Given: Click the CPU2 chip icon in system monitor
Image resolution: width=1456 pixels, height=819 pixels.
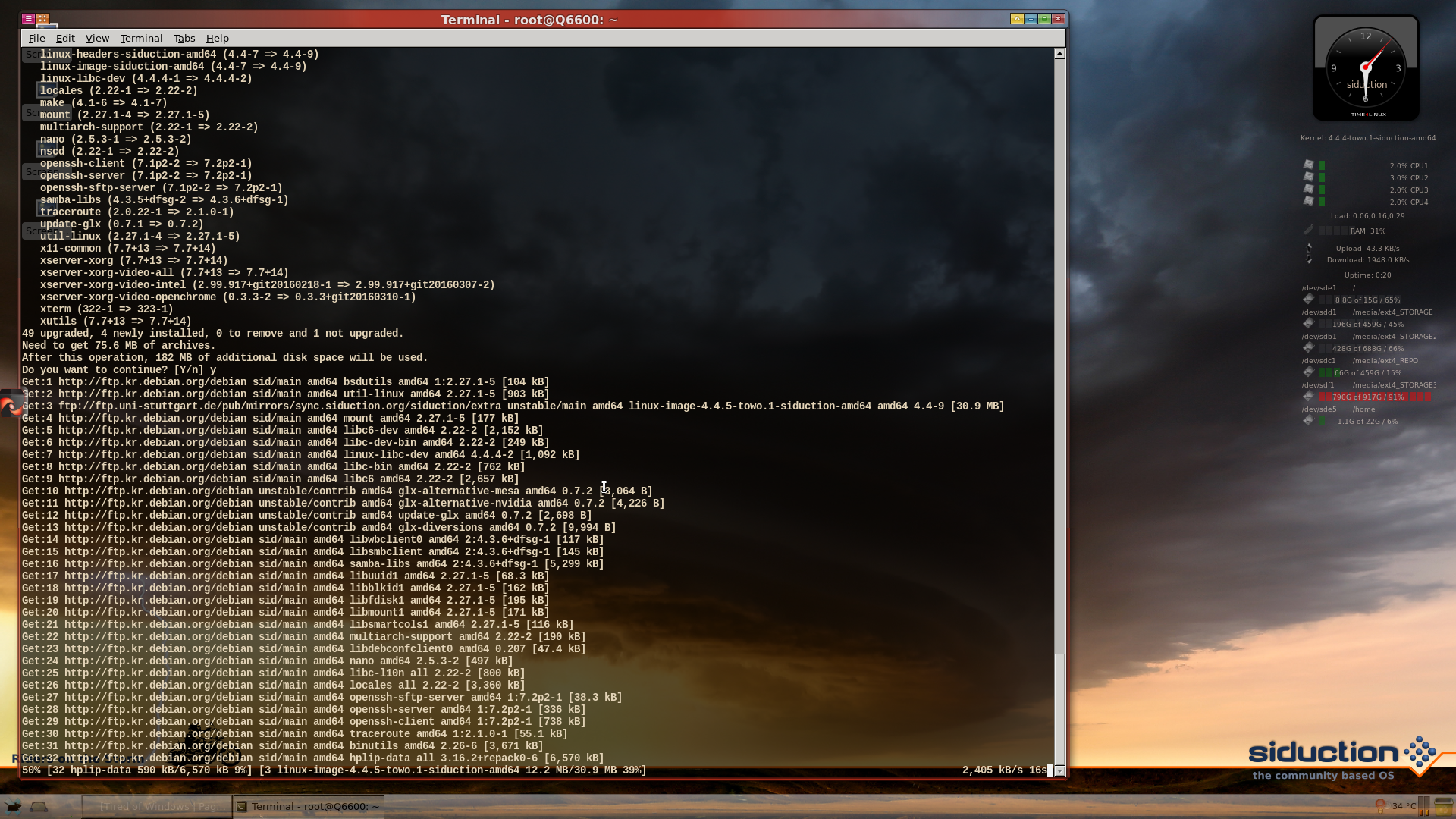Looking at the screenshot, I should coord(1308,177).
